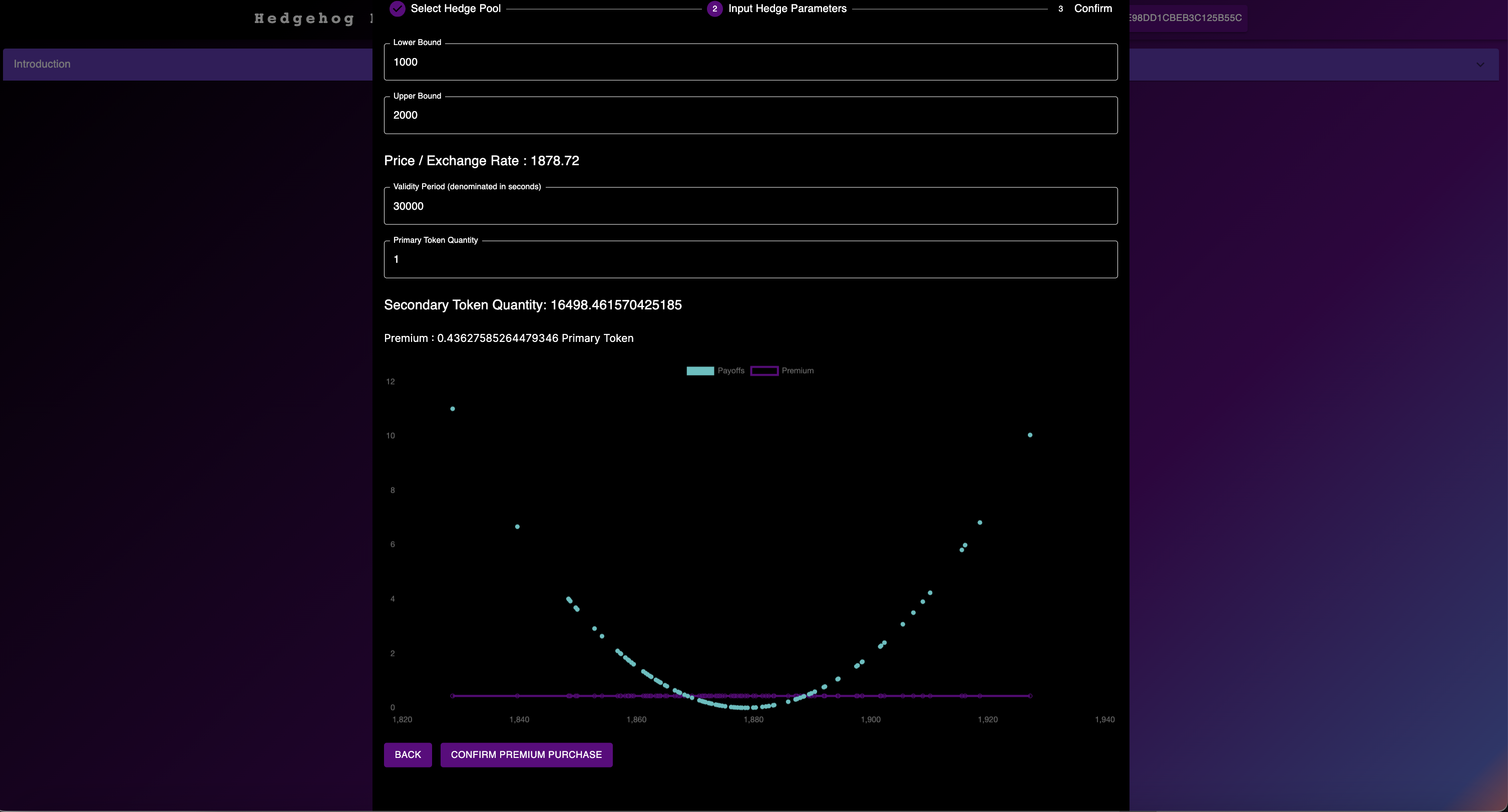Screen dimensions: 1508x812
Task: Expand the Introduction accordion chevron
Action: pyautogui.click(x=1480, y=65)
